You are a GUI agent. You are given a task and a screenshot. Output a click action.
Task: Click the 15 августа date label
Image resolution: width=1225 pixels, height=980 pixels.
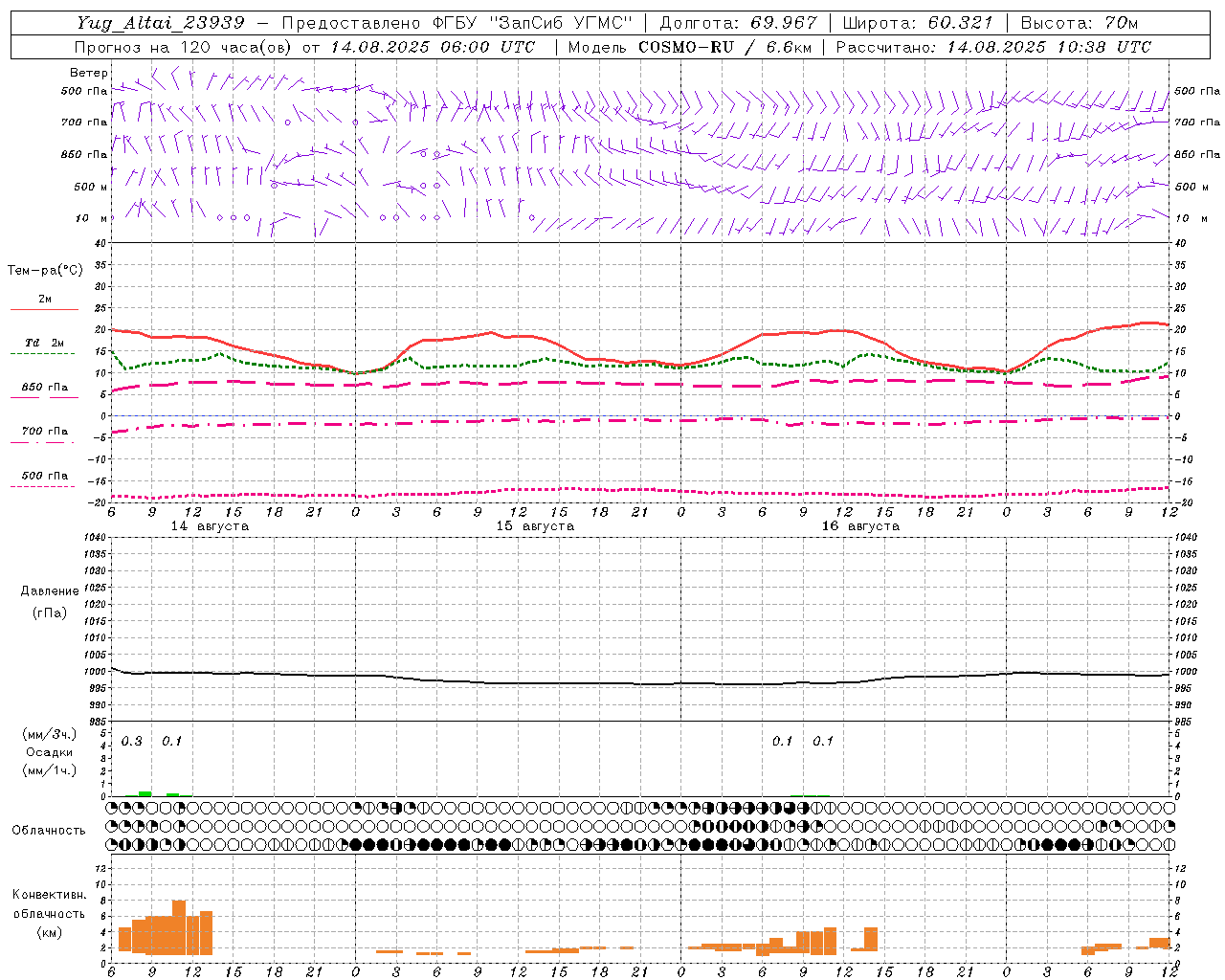[535, 526]
